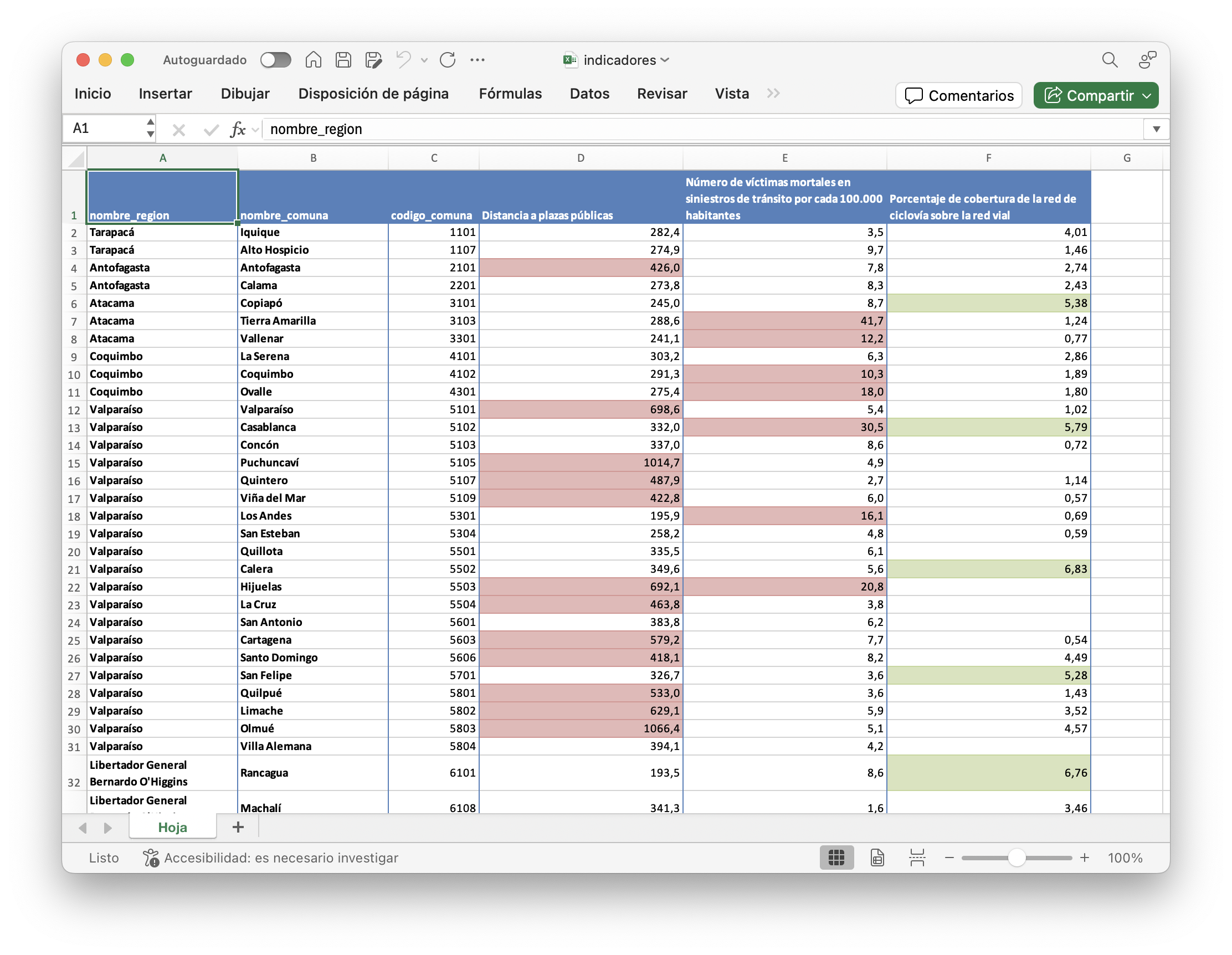Click the zoom slider handle
Viewport: 1232px width, 955px height.
[x=1017, y=858]
